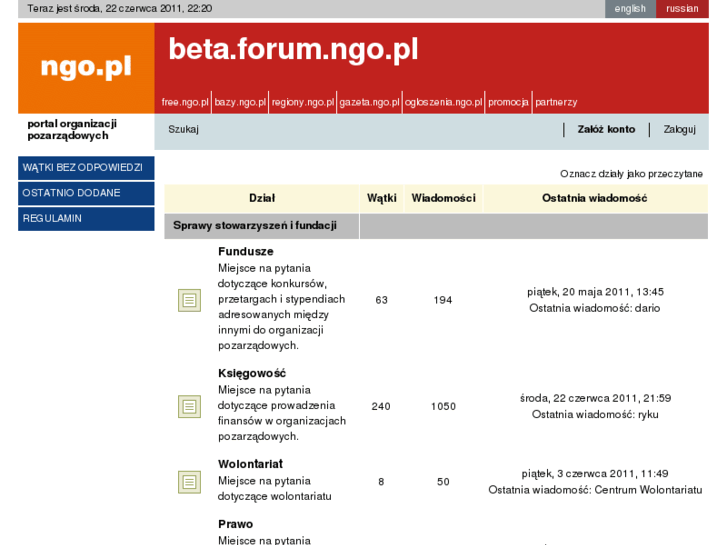Click the Księgowość forum icon
Image resolution: width=727 pixels, height=545 pixels.
coord(189,406)
